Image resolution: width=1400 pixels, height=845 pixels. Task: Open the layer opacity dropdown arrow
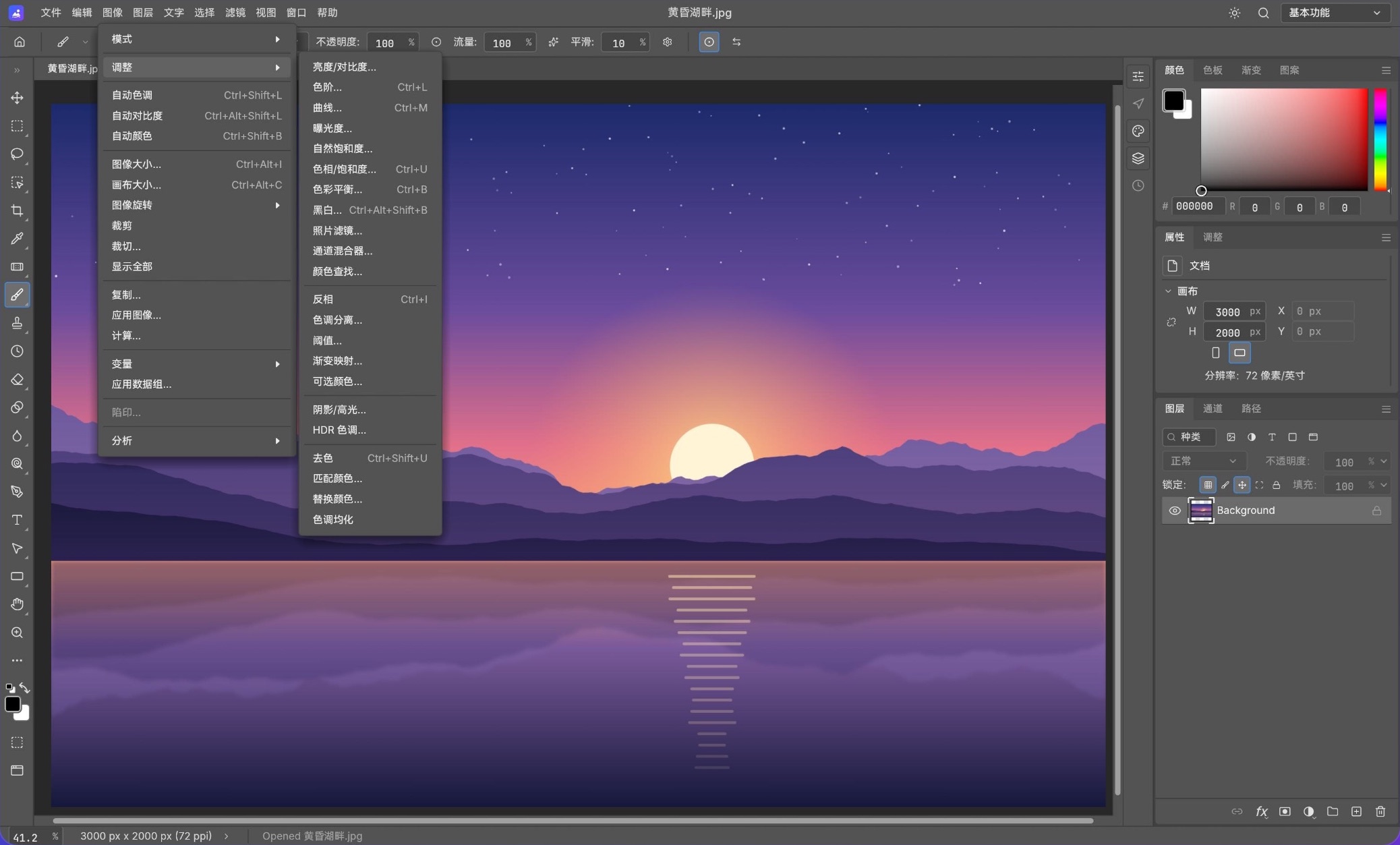coord(1384,461)
